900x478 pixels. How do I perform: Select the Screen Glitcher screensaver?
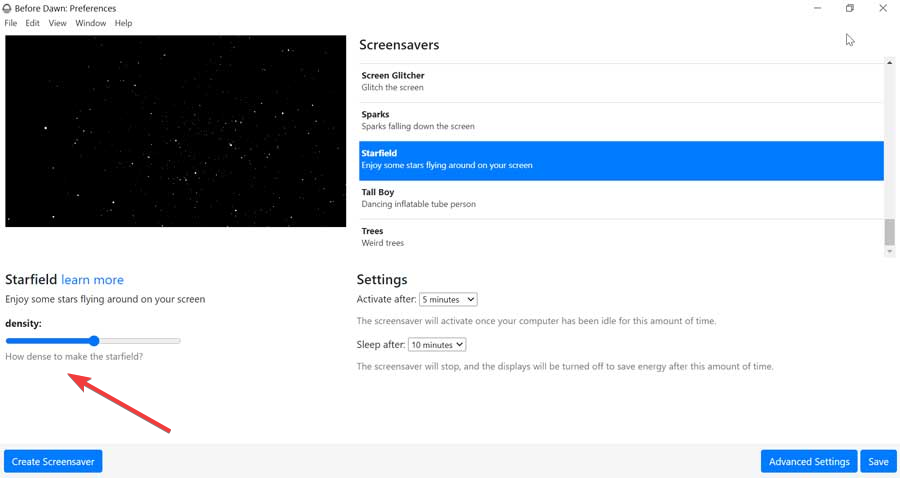coord(621,81)
